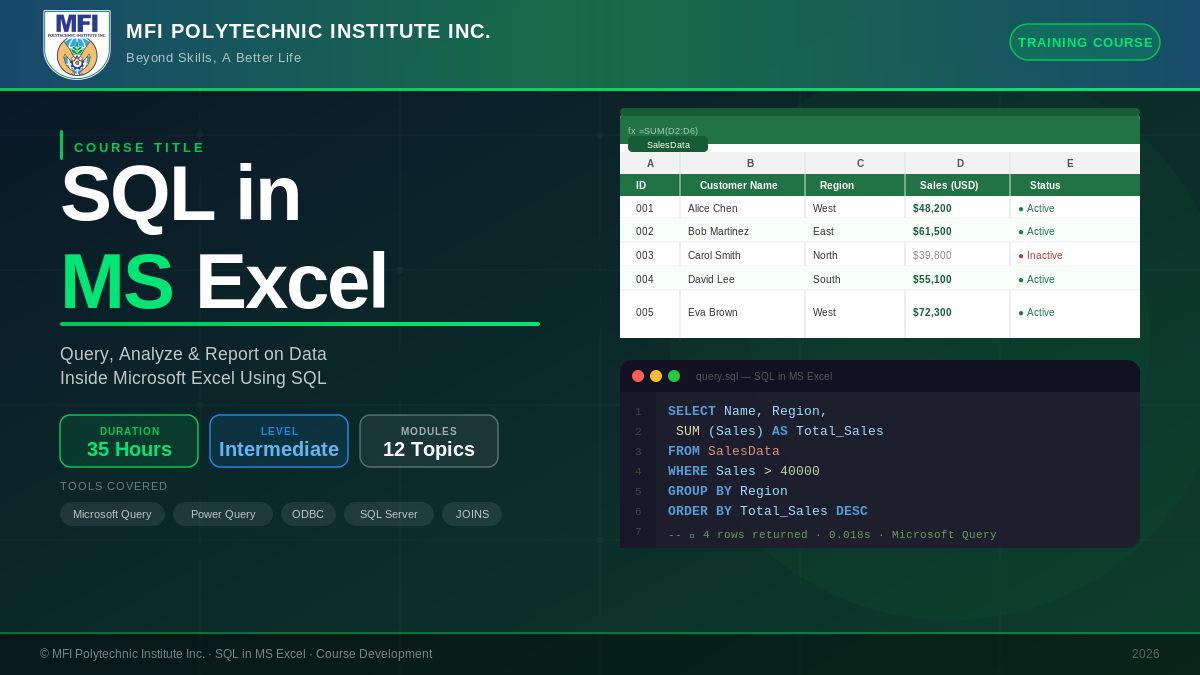Click the South region cell
This screenshot has height=675, width=1200.
point(855,279)
